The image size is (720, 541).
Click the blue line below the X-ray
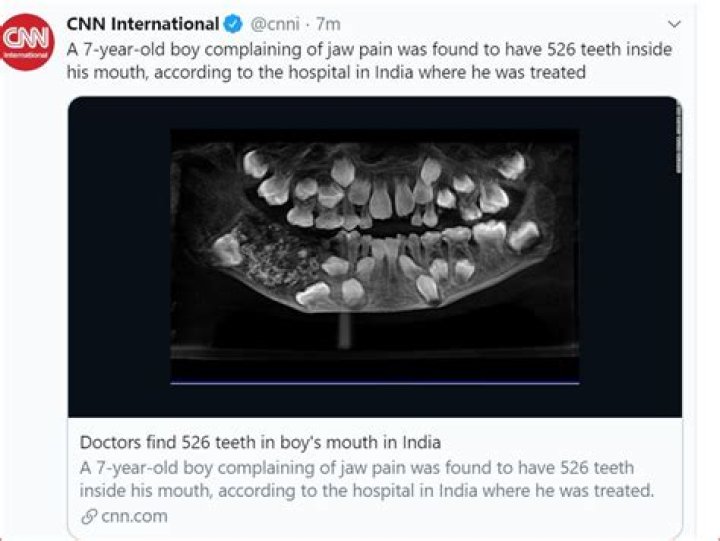click(374, 383)
